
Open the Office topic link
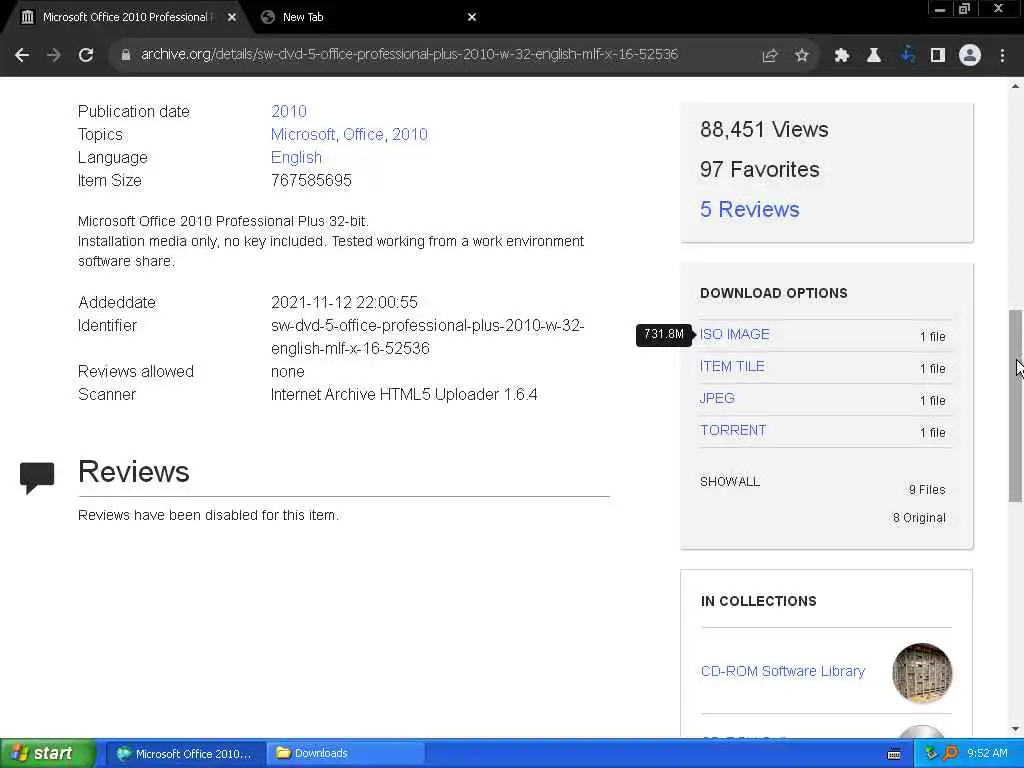363,135
